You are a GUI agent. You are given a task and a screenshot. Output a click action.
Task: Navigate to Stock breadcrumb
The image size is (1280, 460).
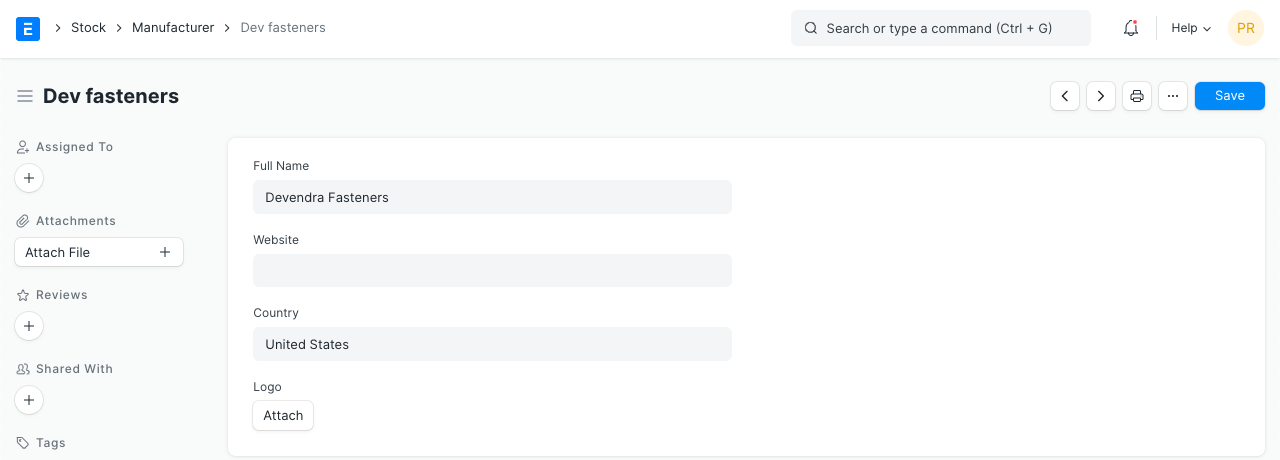click(88, 28)
